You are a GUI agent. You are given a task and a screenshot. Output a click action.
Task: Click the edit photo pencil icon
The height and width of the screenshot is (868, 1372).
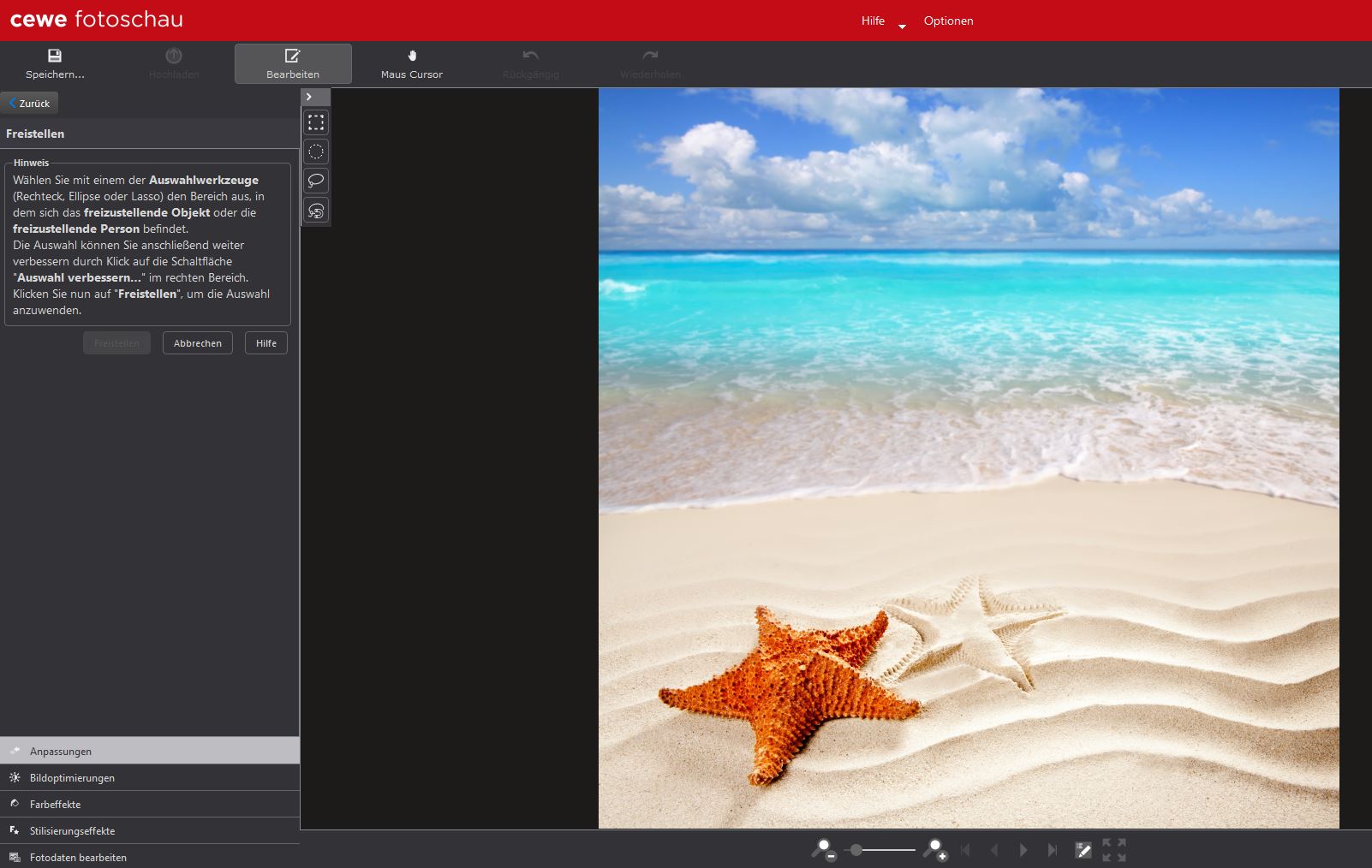[1083, 850]
